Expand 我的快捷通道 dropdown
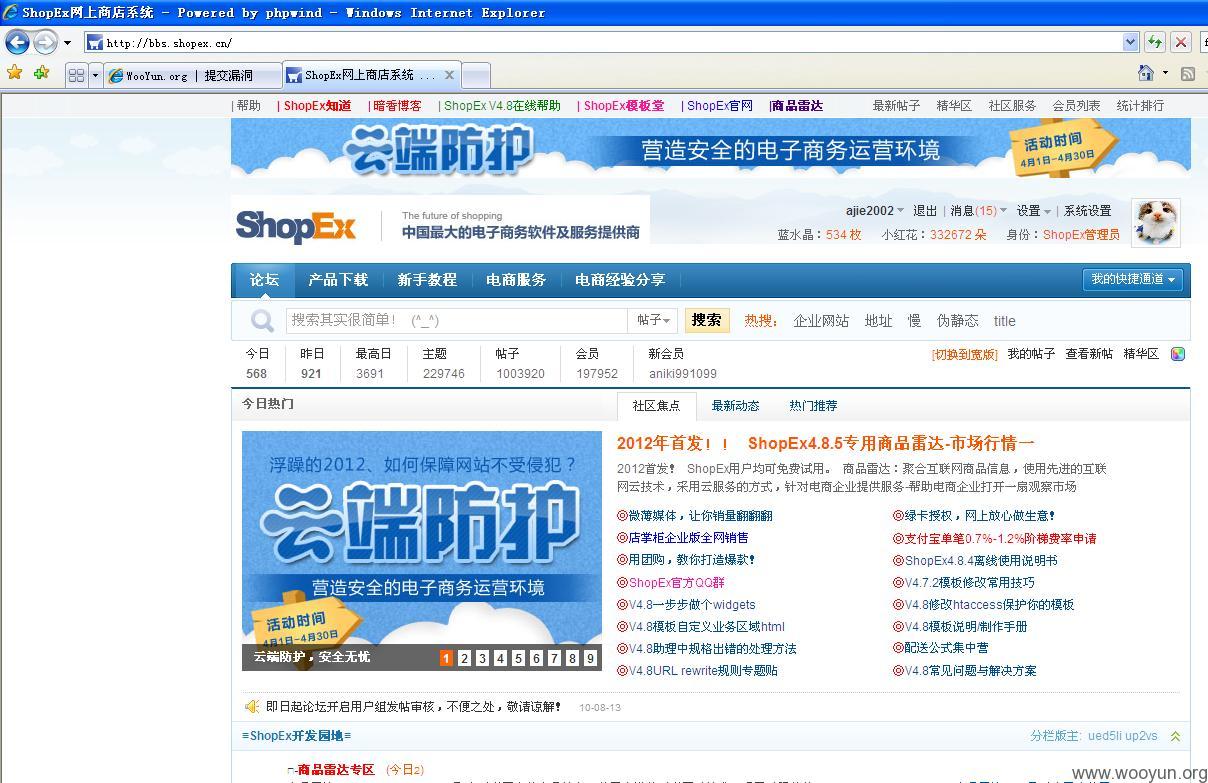Image resolution: width=1208 pixels, height=783 pixels. coord(1133,279)
